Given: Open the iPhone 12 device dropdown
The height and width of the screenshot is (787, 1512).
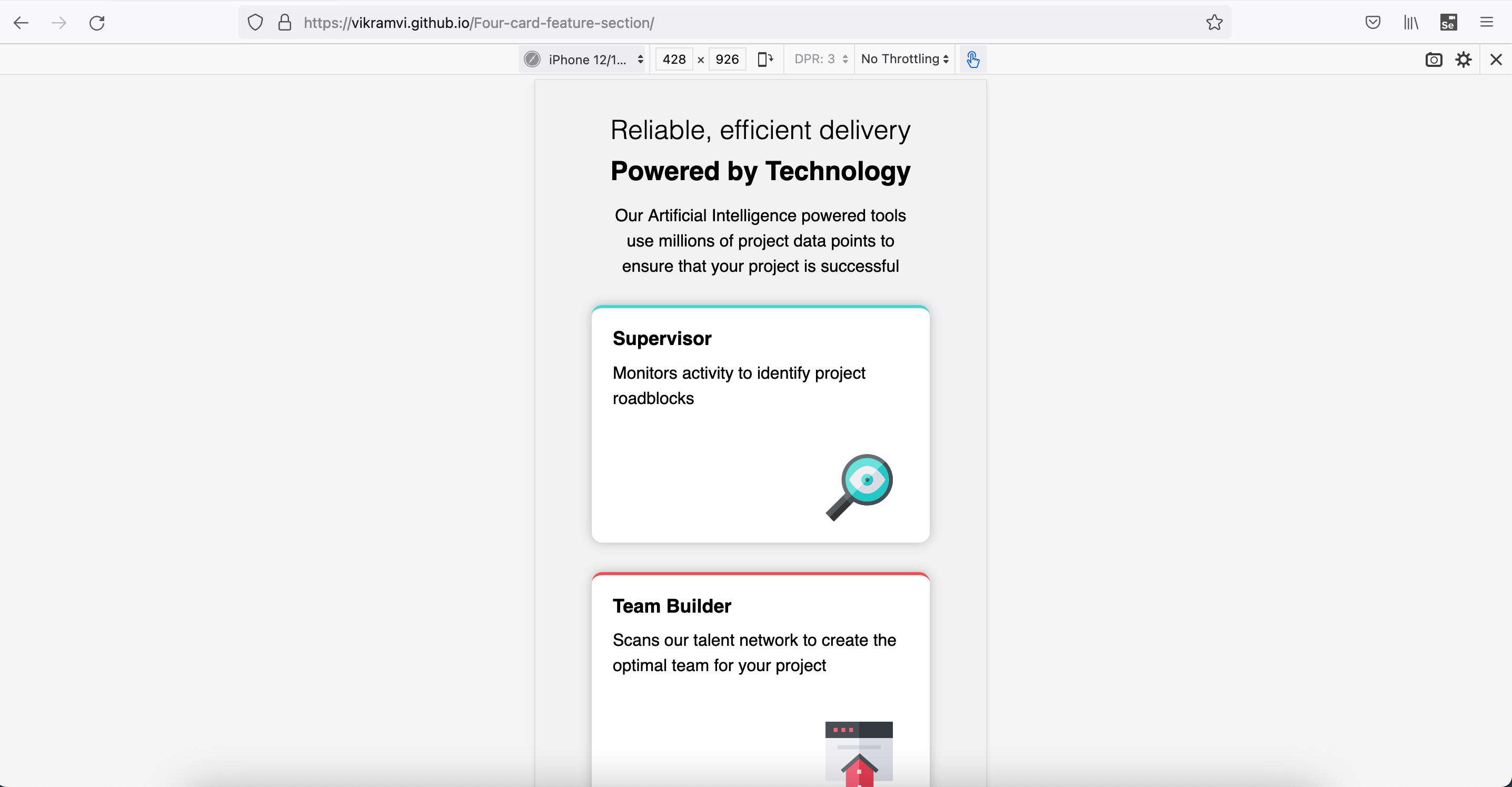Looking at the screenshot, I should pyautogui.click(x=584, y=60).
